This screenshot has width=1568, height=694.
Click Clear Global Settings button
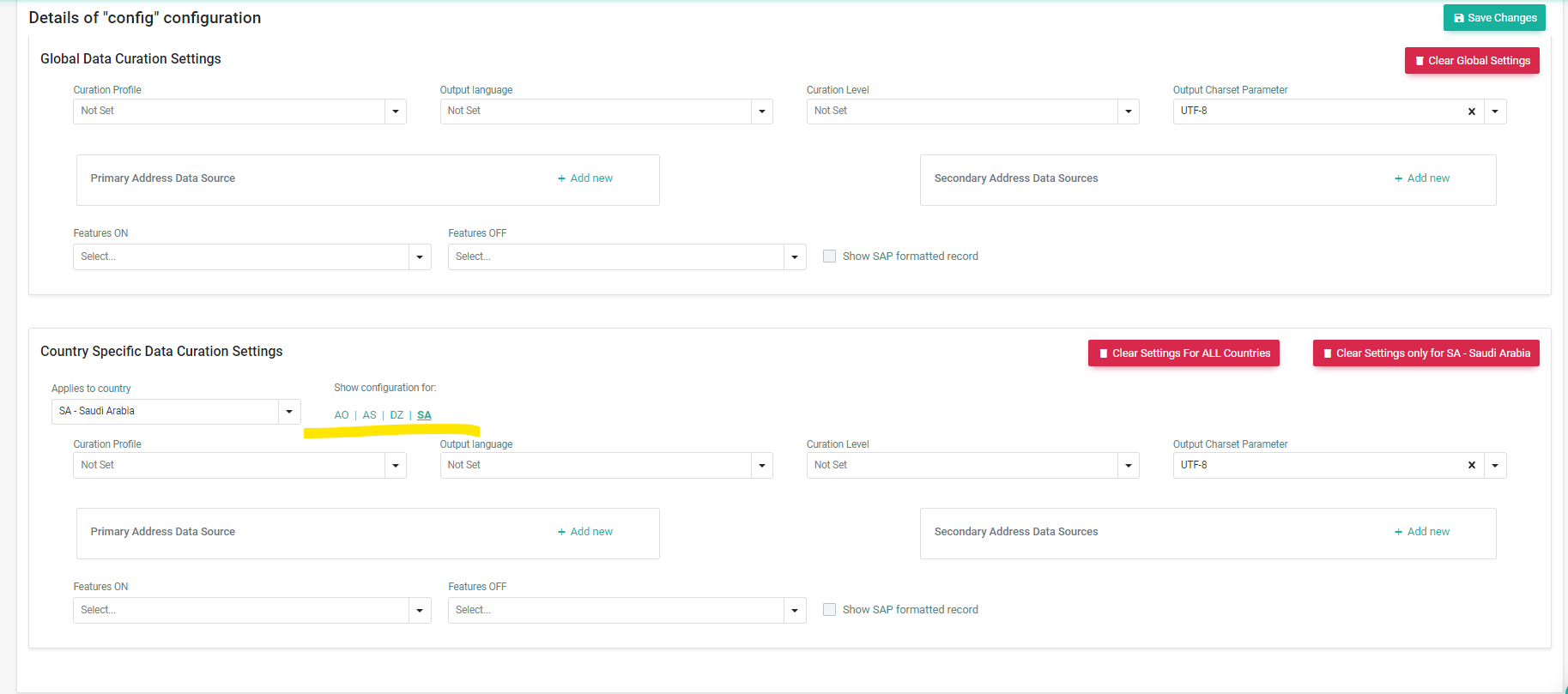[1471, 61]
